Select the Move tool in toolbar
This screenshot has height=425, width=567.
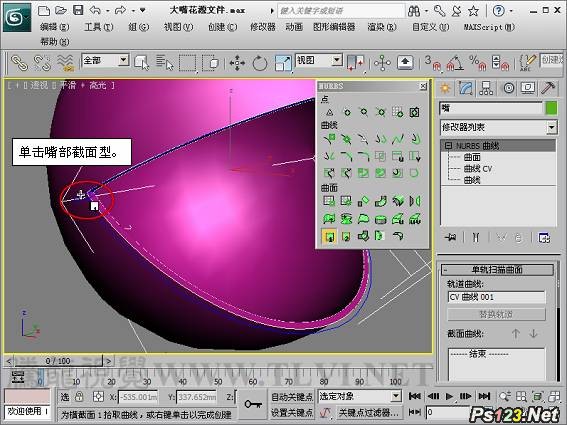click(237, 63)
